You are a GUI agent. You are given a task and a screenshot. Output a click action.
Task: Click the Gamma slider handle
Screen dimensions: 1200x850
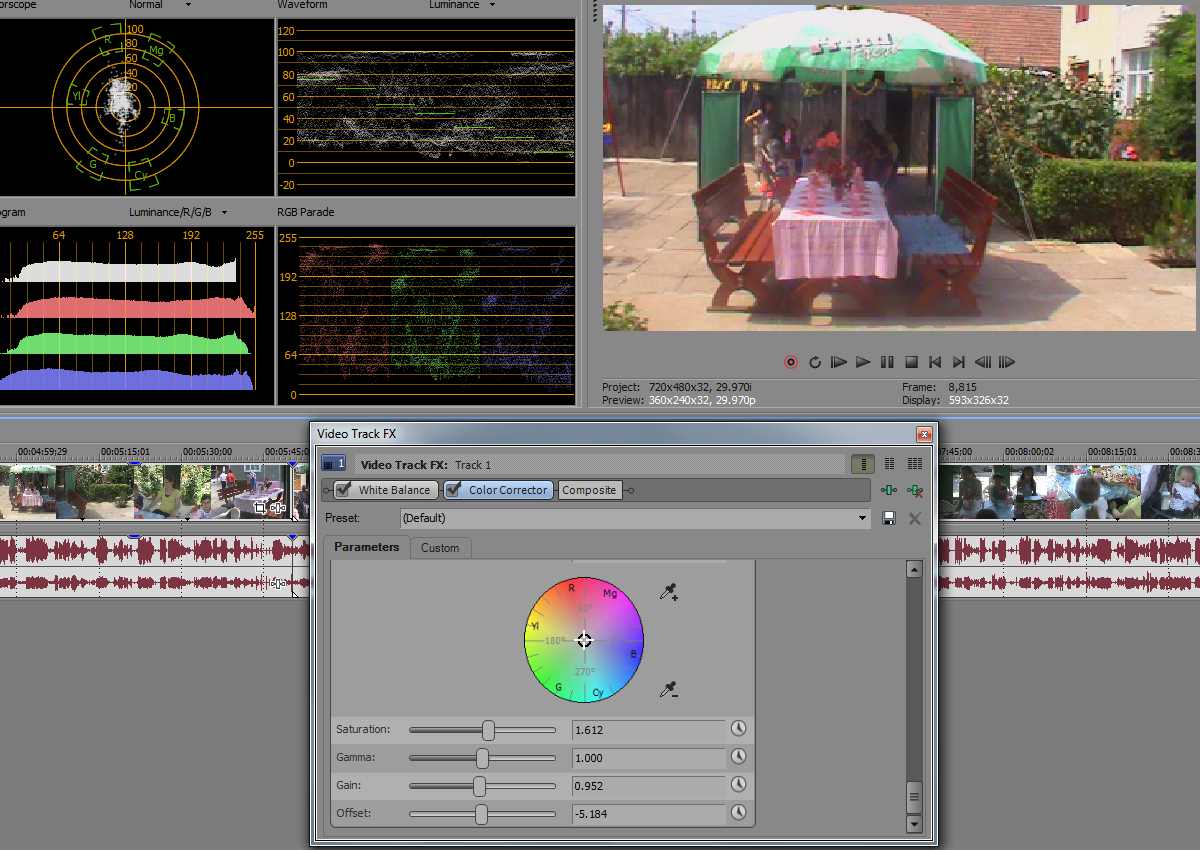point(482,758)
